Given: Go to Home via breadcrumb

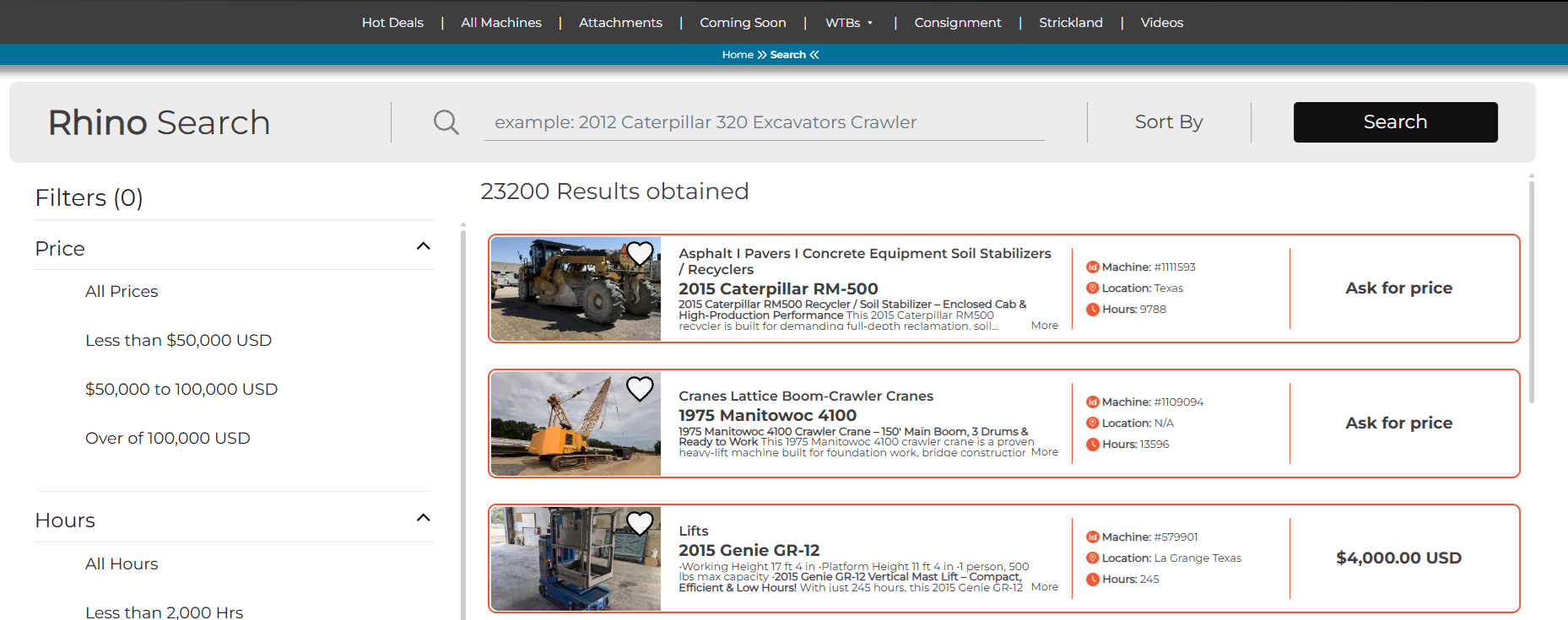Looking at the screenshot, I should [738, 55].
